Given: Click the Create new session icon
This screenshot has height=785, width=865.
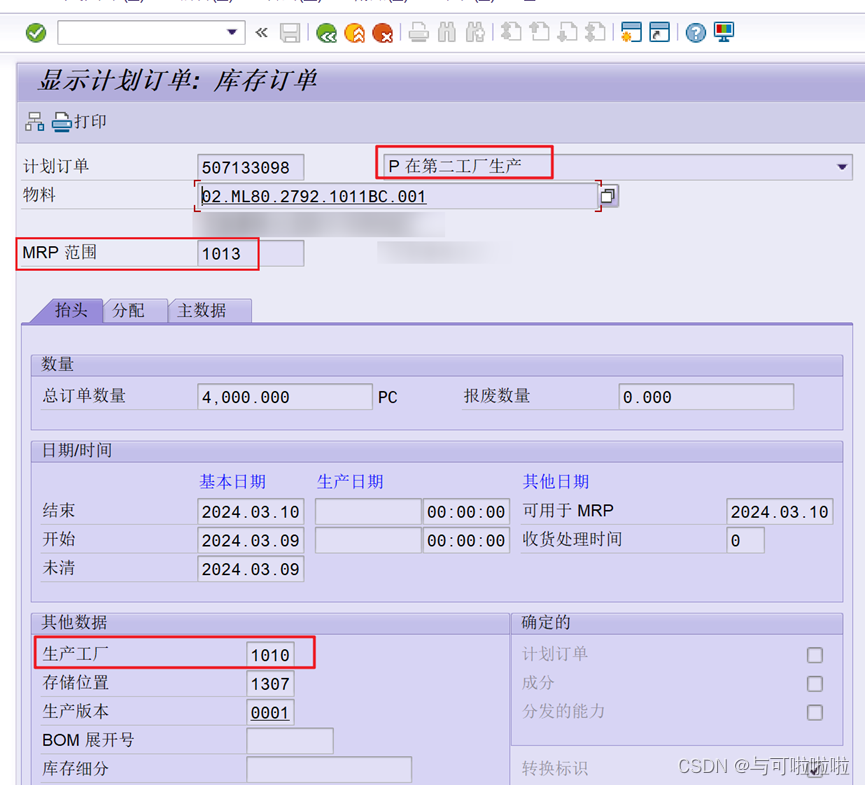Looking at the screenshot, I should coord(631,33).
